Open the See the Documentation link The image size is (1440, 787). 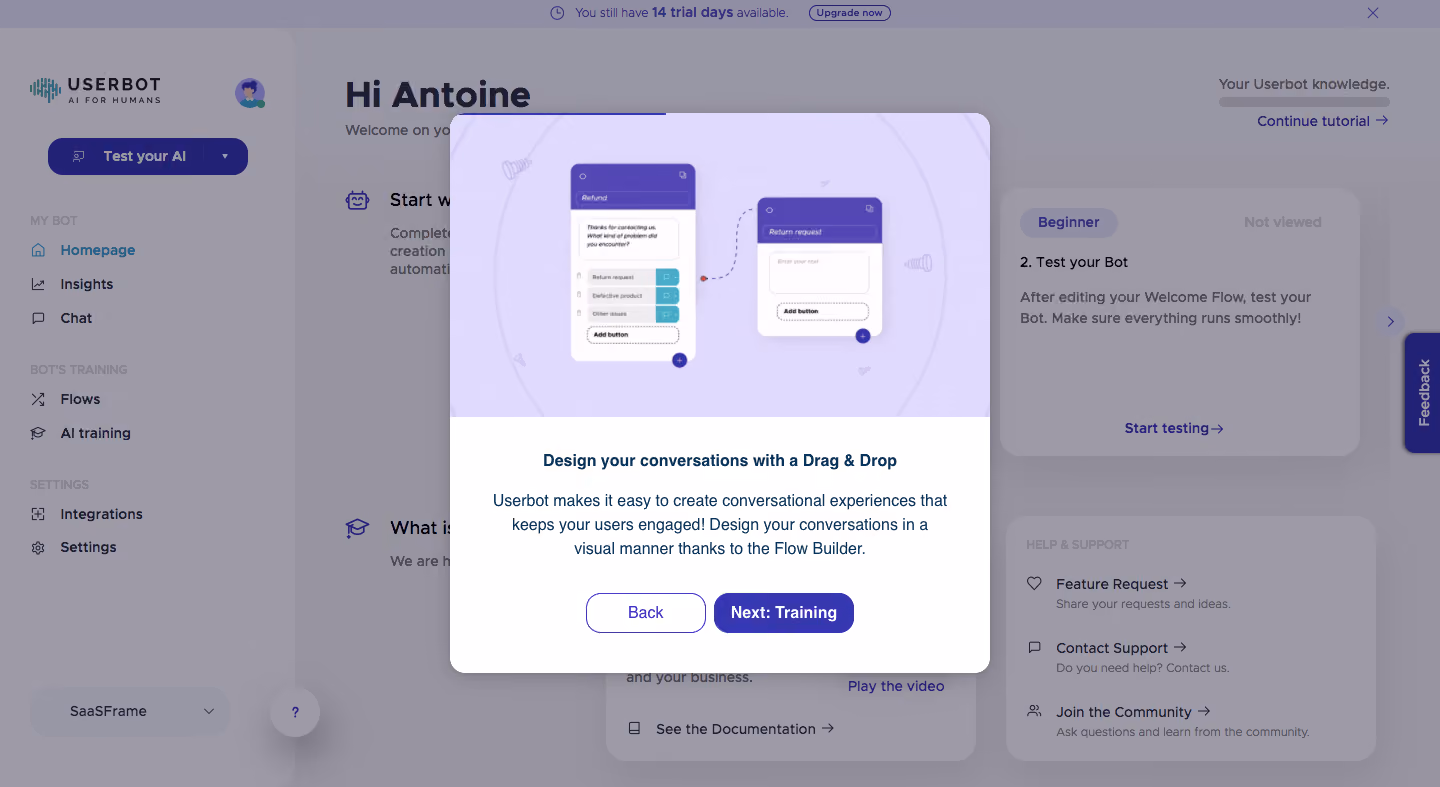[x=745, y=729]
